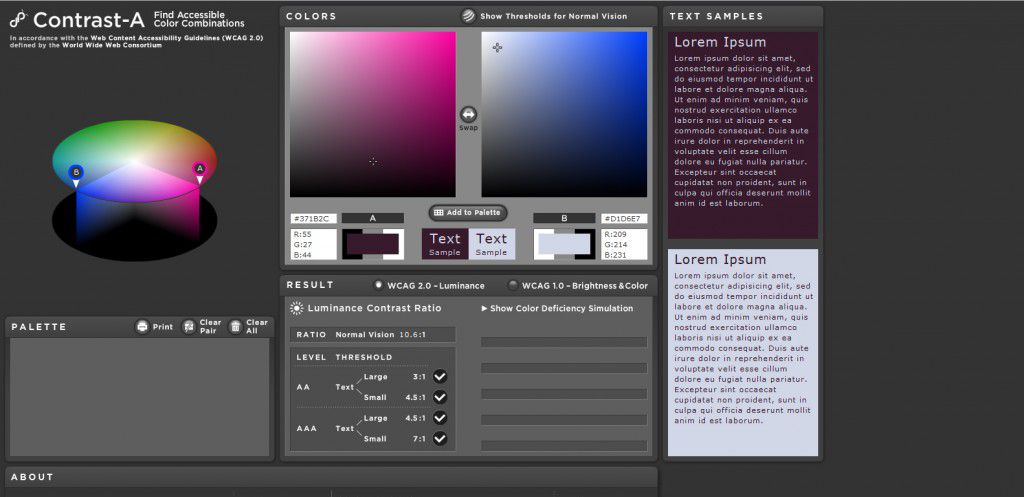Click the Print palette icon
This screenshot has width=1024, height=497.
143,327
